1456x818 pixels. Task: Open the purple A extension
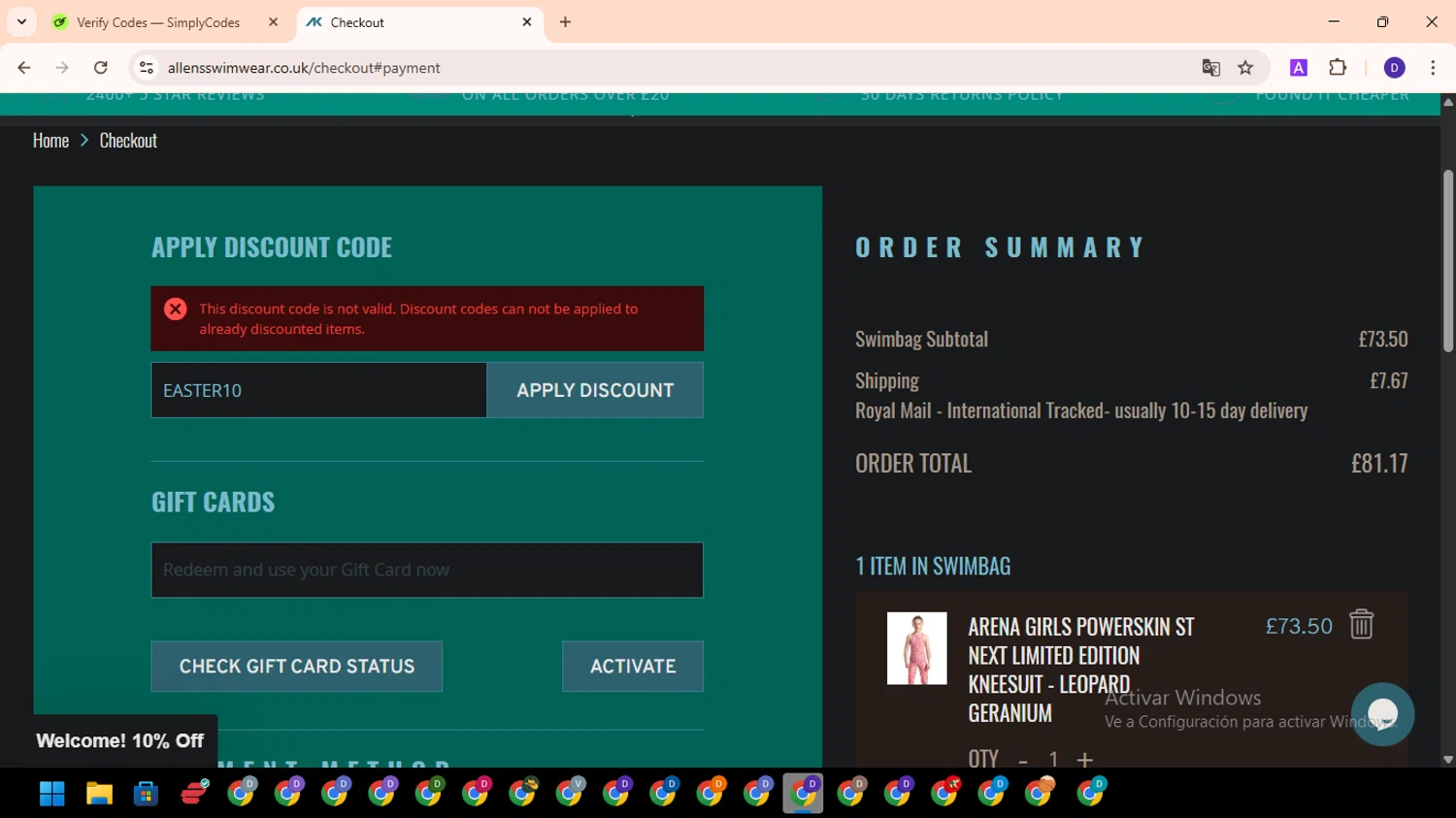(x=1299, y=68)
